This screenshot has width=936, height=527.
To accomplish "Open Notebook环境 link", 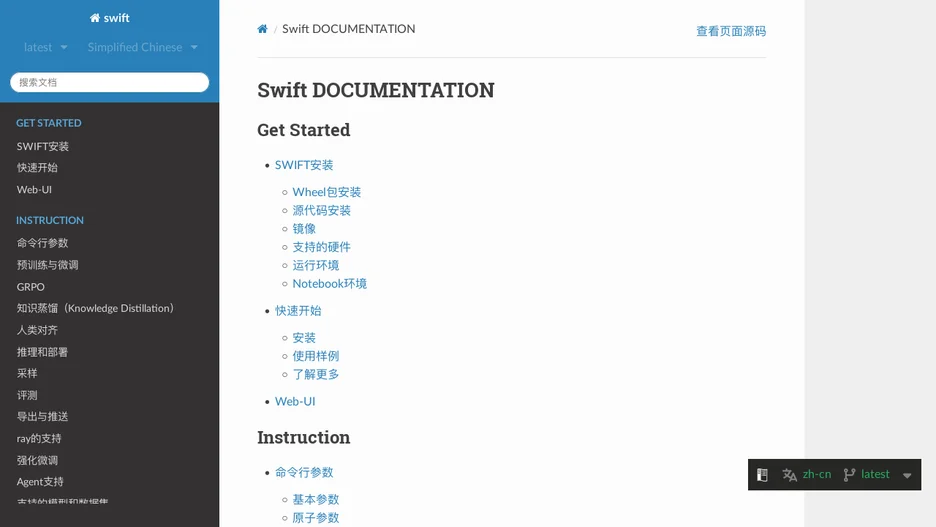I will (330, 283).
